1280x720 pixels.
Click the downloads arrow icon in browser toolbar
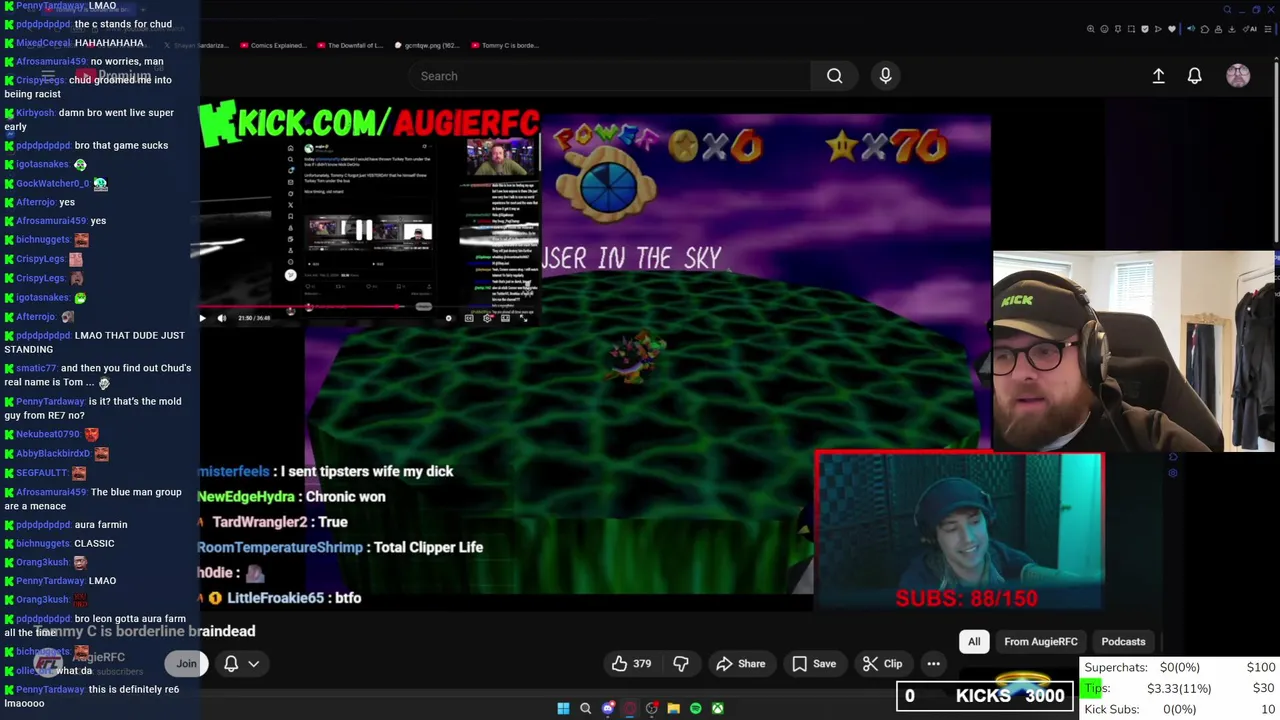pos(1232,29)
